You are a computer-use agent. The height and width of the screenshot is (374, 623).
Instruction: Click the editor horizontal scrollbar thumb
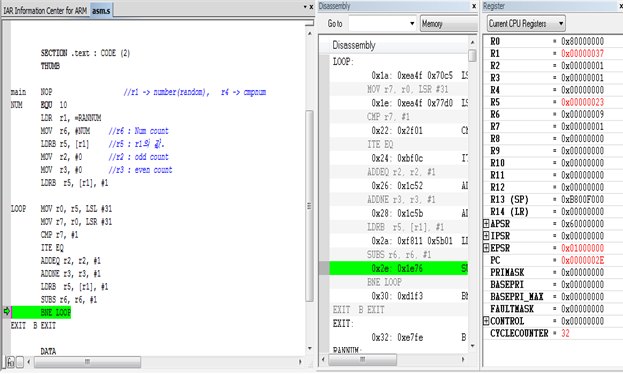point(87,362)
